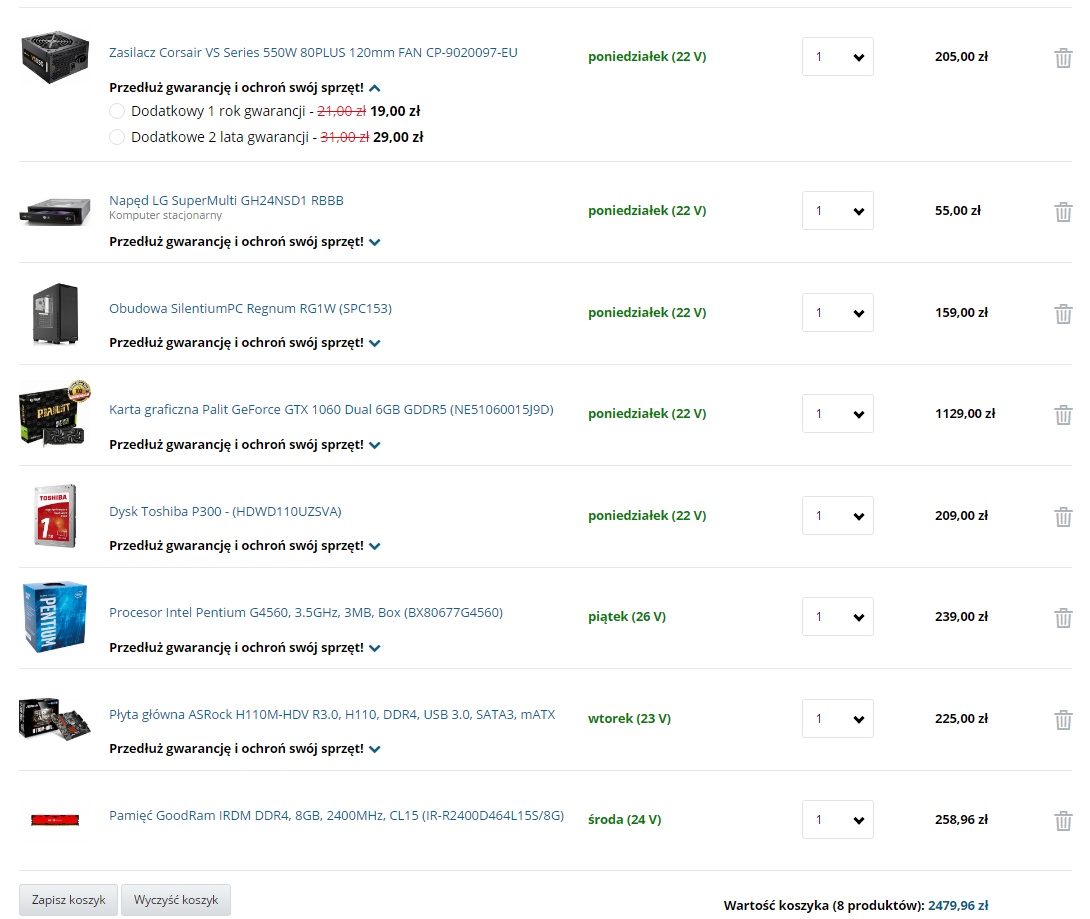Open Płyta główna ASRock H110M-HDV link
The image size is (1090, 919).
point(332,715)
